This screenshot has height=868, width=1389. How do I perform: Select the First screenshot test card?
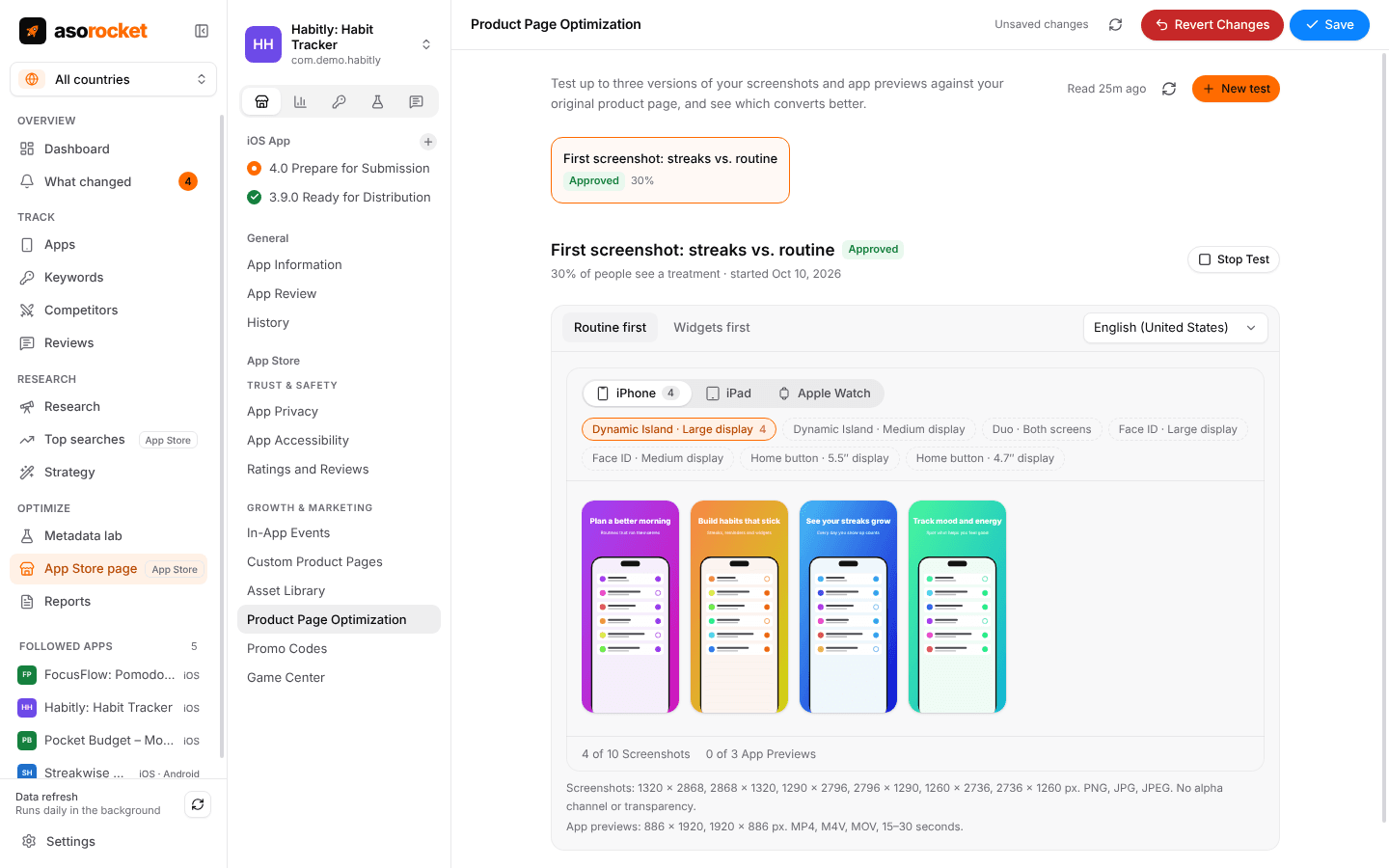tap(670, 170)
